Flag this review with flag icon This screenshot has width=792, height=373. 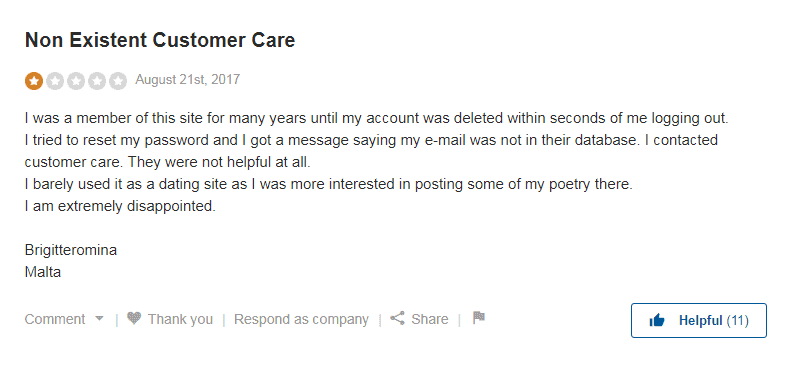479,318
